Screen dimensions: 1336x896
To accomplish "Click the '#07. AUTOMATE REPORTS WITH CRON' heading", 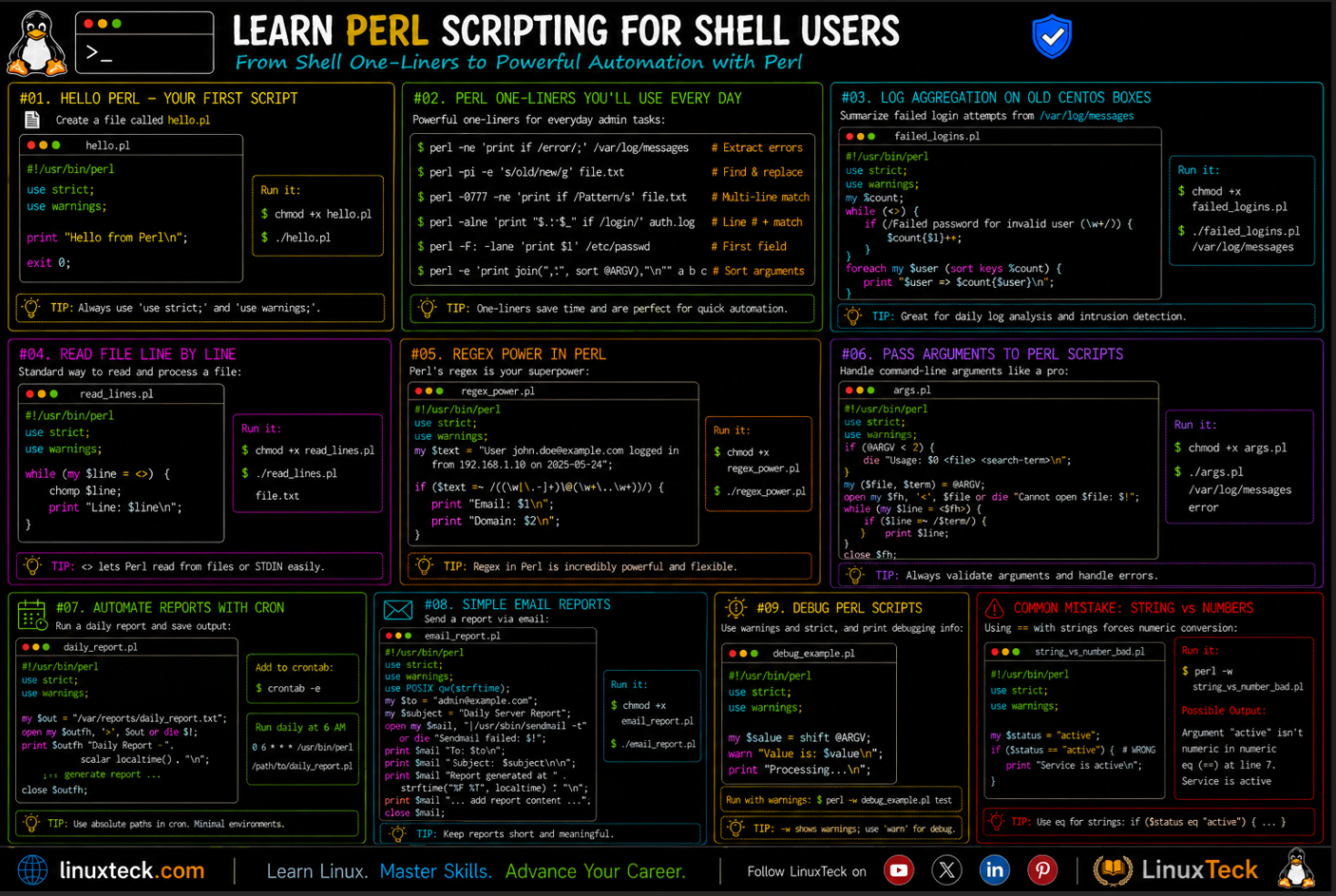I will (170, 607).
